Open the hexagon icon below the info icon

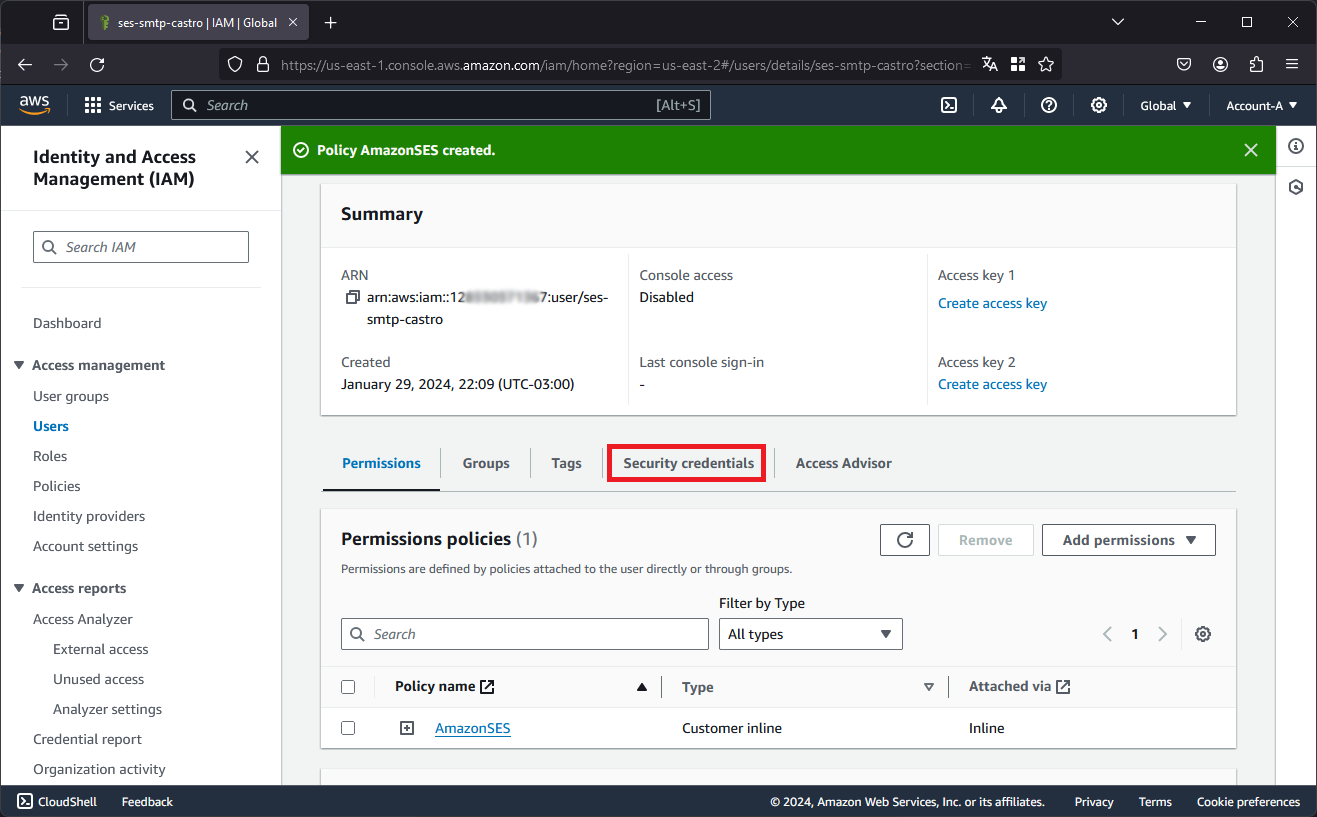(1296, 187)
